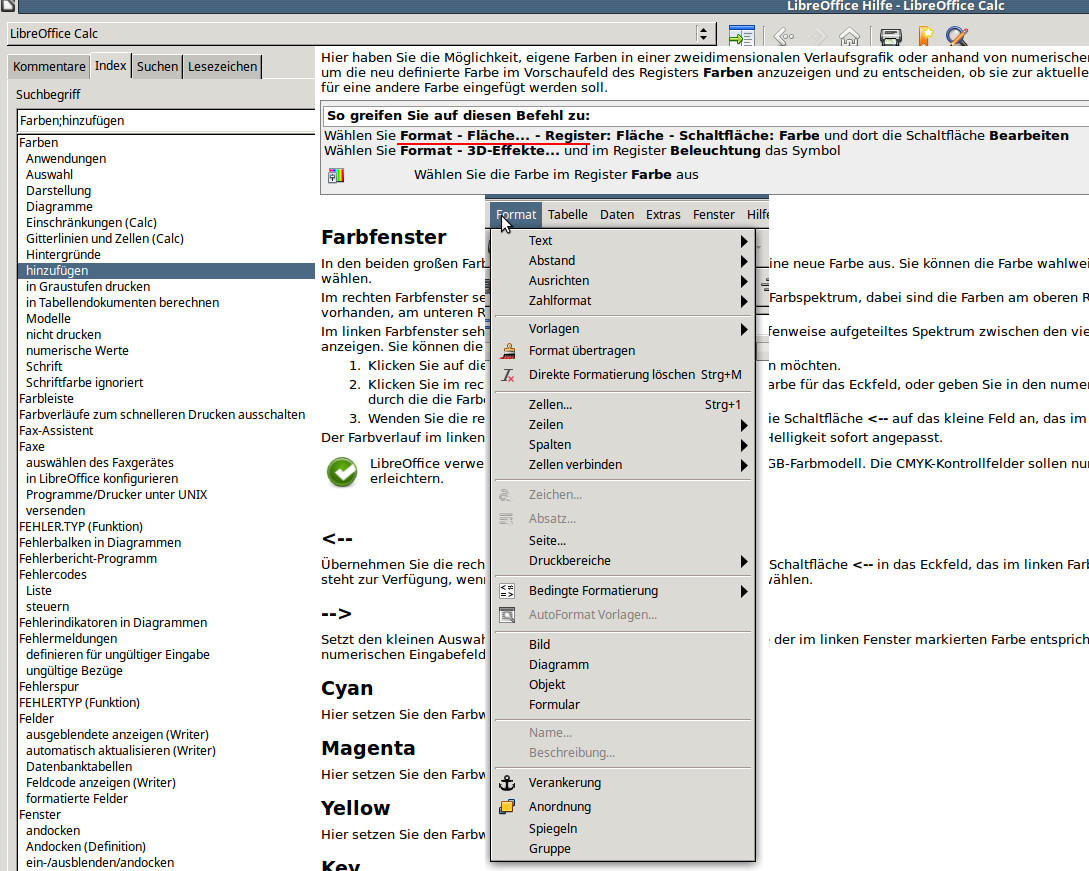Screen dimensions: 1089x871
Task: Click the Direkte Formatierung löschen icon
Action: (508, 375)
